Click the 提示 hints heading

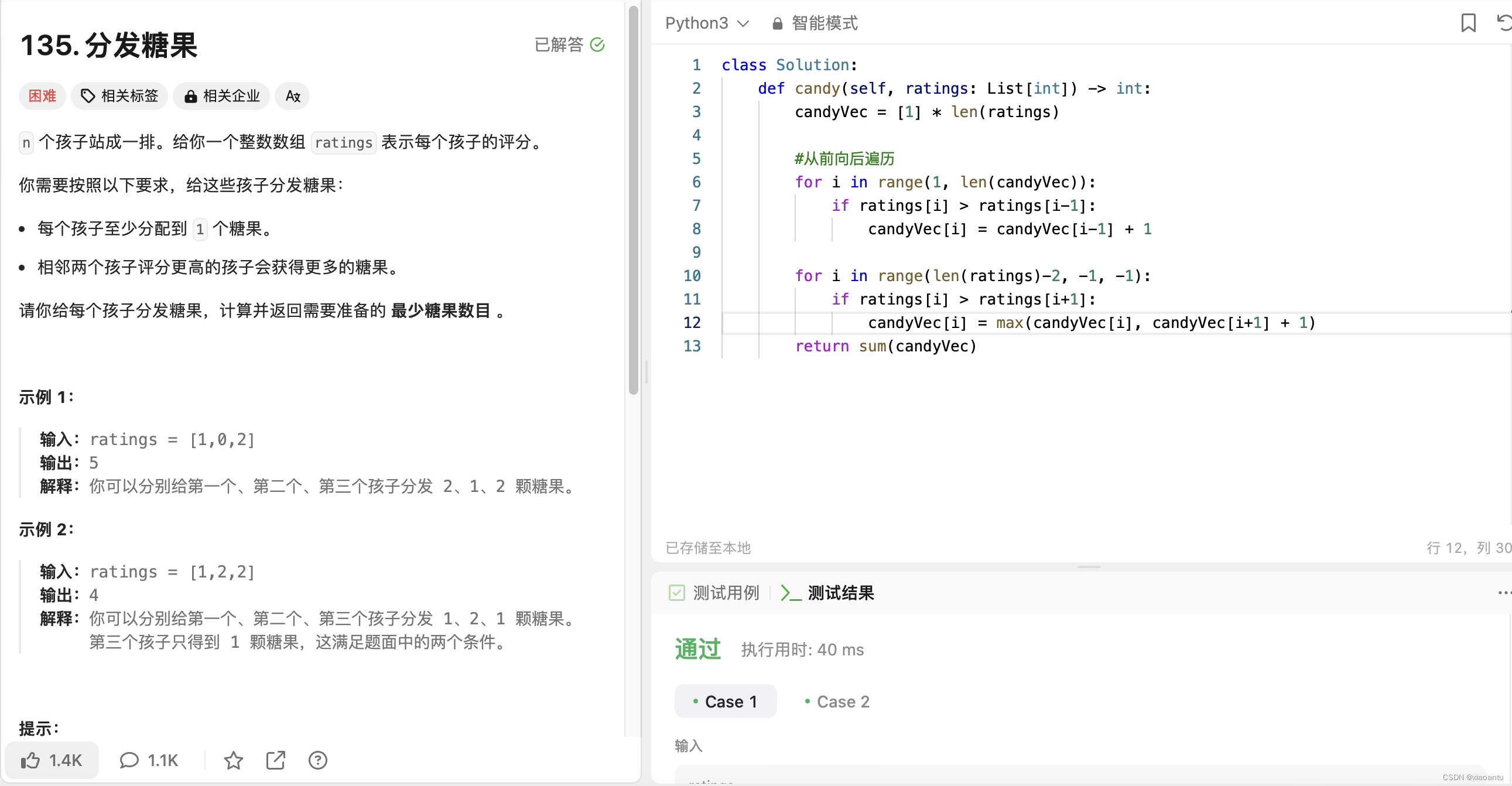point(39,728)
